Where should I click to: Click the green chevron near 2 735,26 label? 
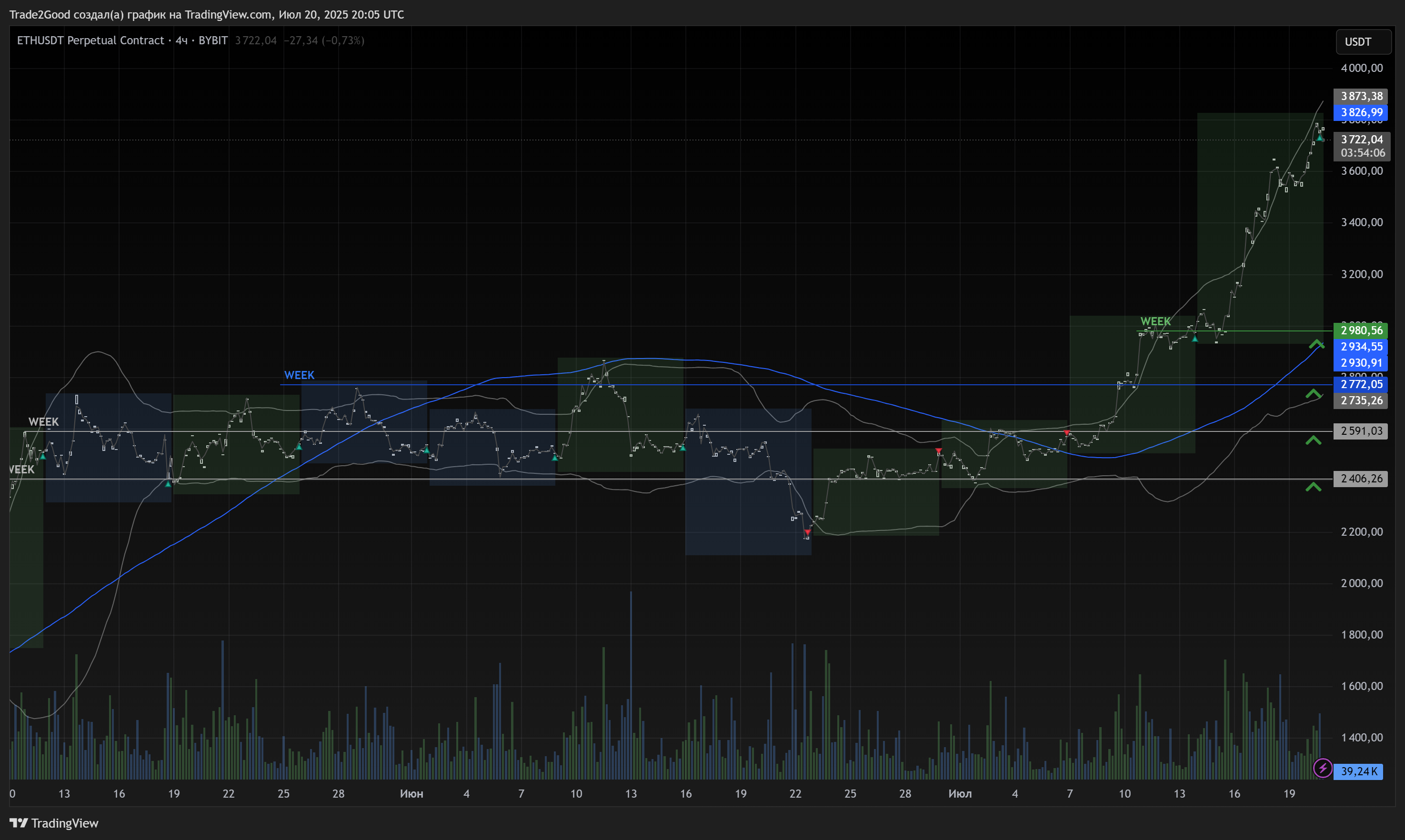pos(1314,393)
